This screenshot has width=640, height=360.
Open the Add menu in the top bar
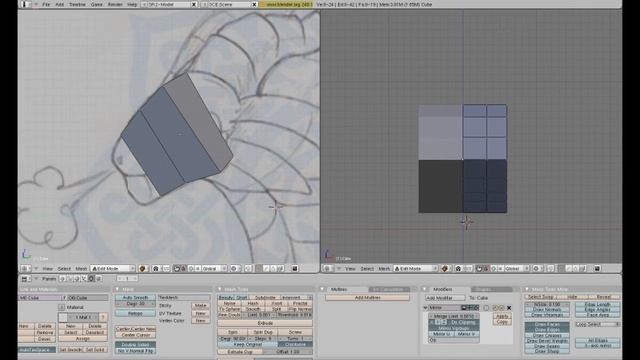point(60,4)
